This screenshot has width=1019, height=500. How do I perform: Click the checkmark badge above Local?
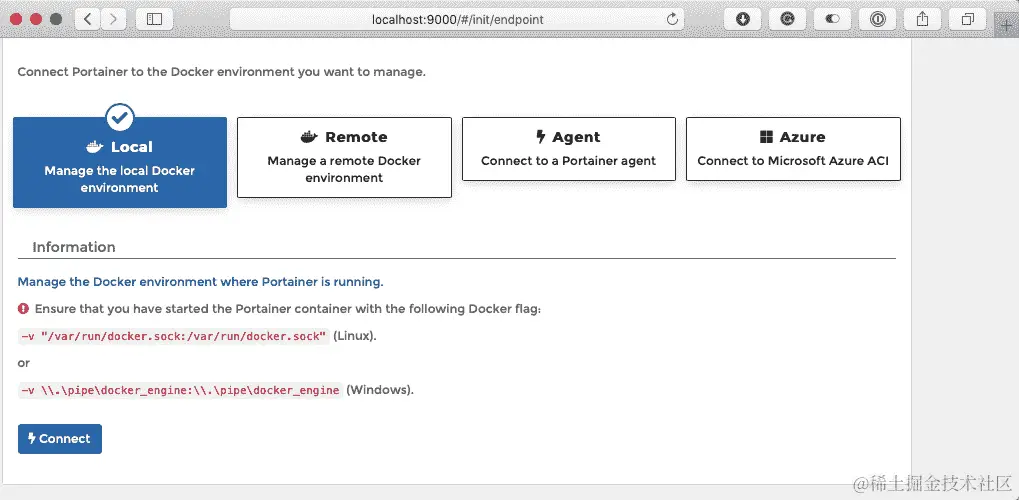click(x=120, y=118)
